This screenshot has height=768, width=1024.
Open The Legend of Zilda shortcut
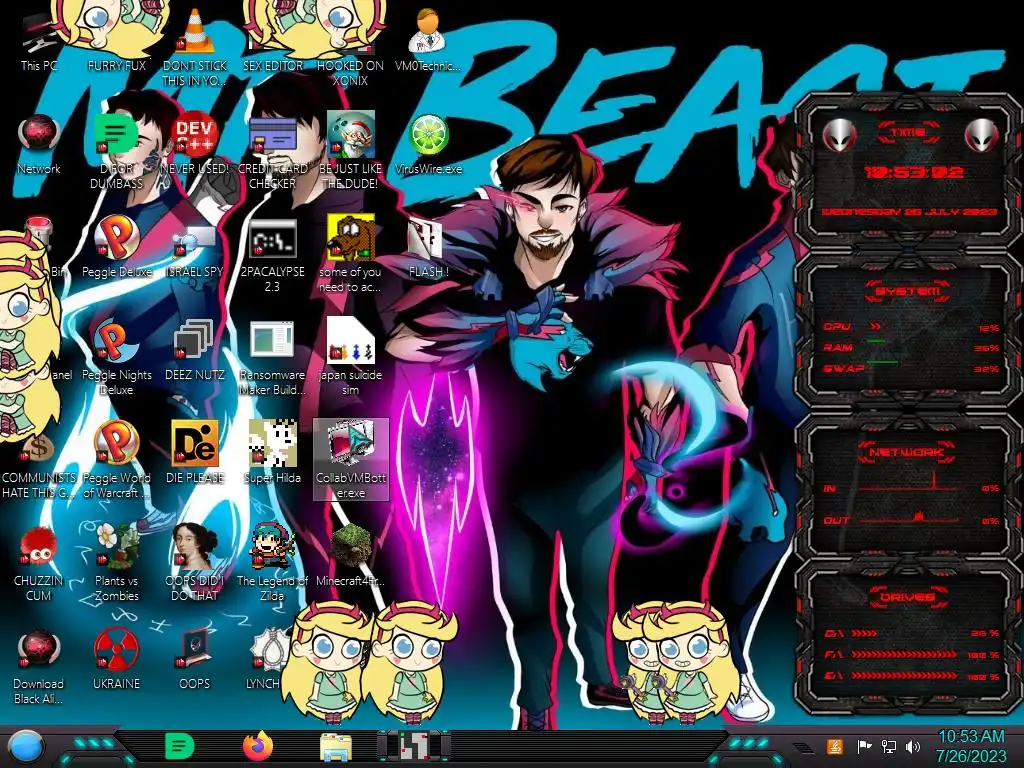click(x=272, y=563)
